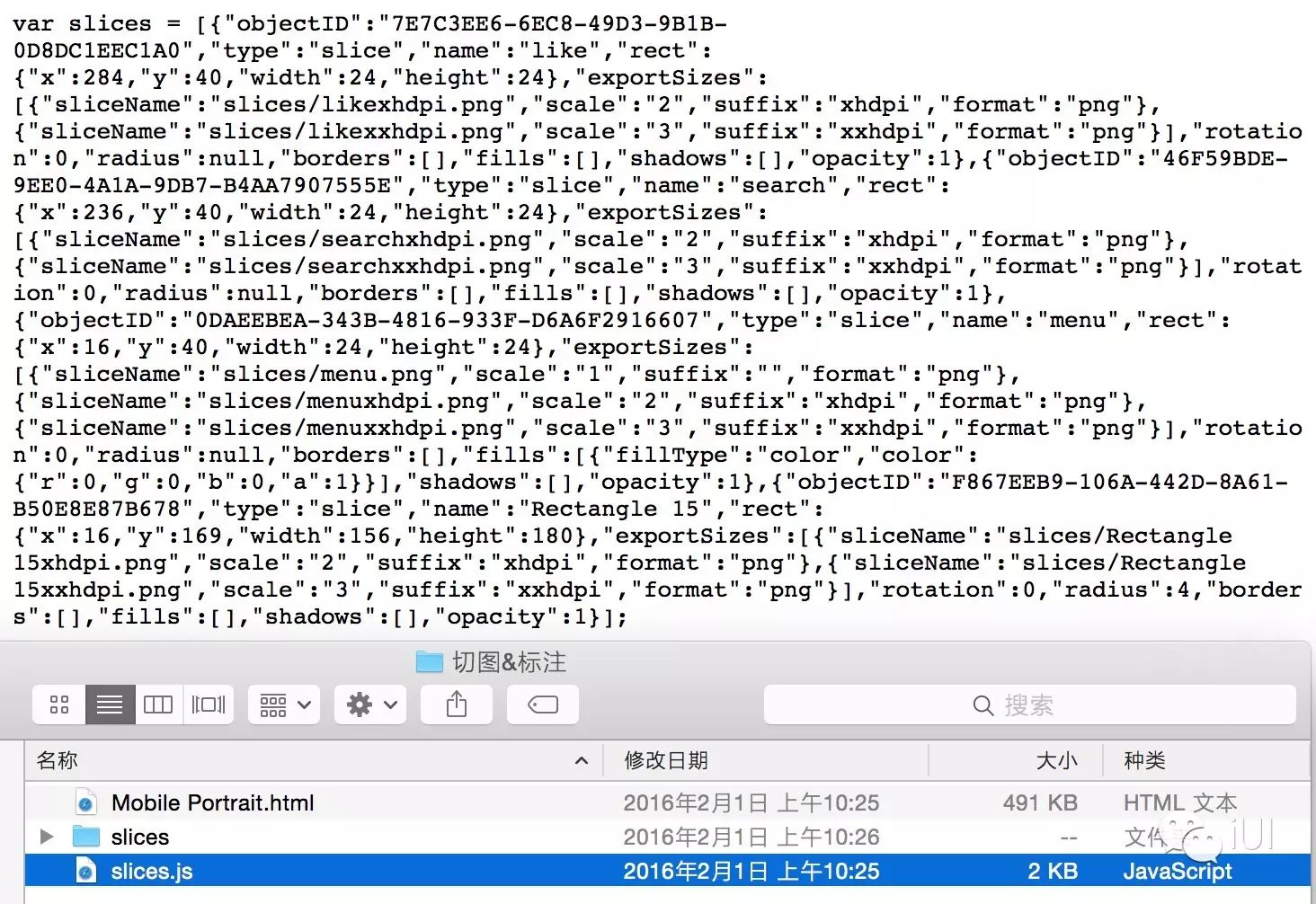Focus the 搜索 search field
1316x904 pixels.
(1030, 705)
